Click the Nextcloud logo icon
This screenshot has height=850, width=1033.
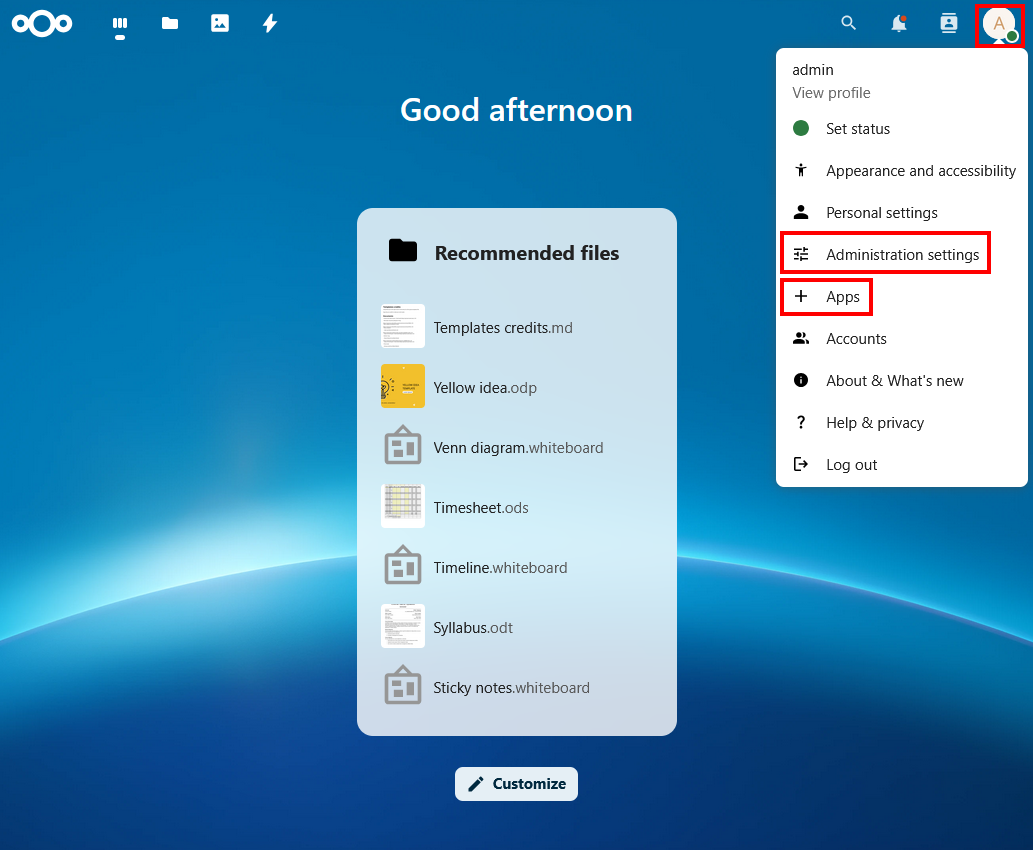[x=42, y=23]
